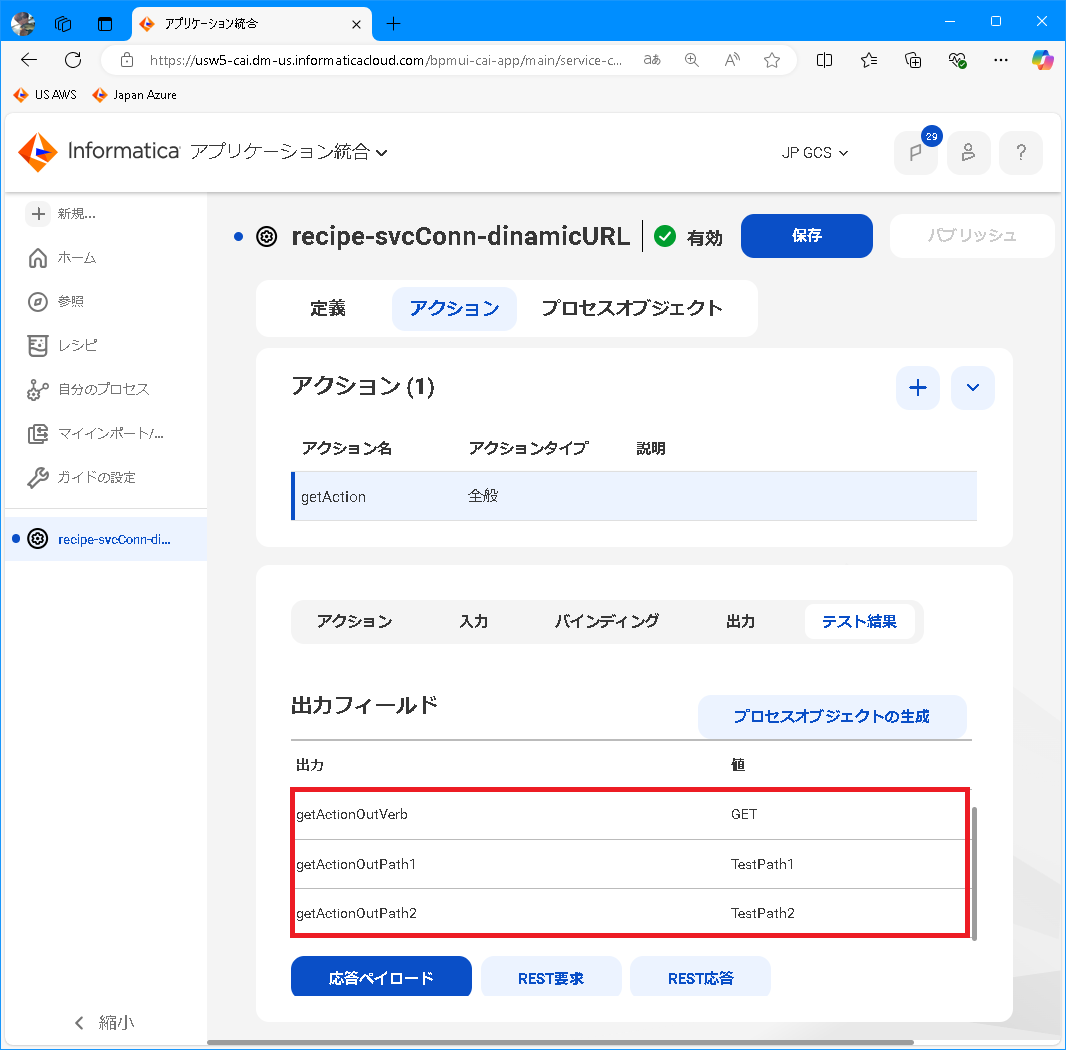Collapse sidebar with 縮小
The height and width of the screenshot is (1050, 1066).
[104, 1022]
